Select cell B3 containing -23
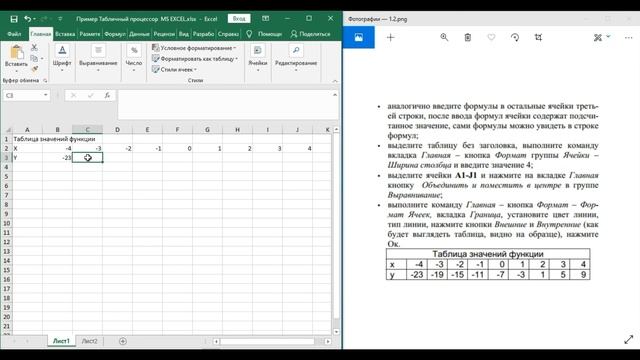 pos(58,158)
